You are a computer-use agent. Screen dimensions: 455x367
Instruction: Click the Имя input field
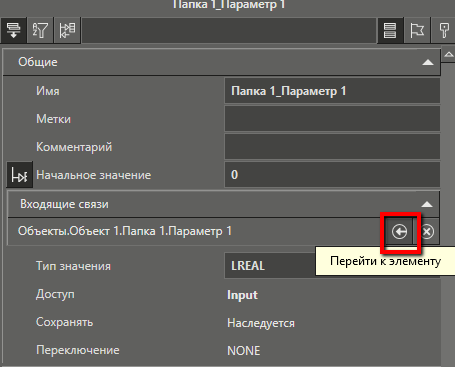tap(332, 91)
